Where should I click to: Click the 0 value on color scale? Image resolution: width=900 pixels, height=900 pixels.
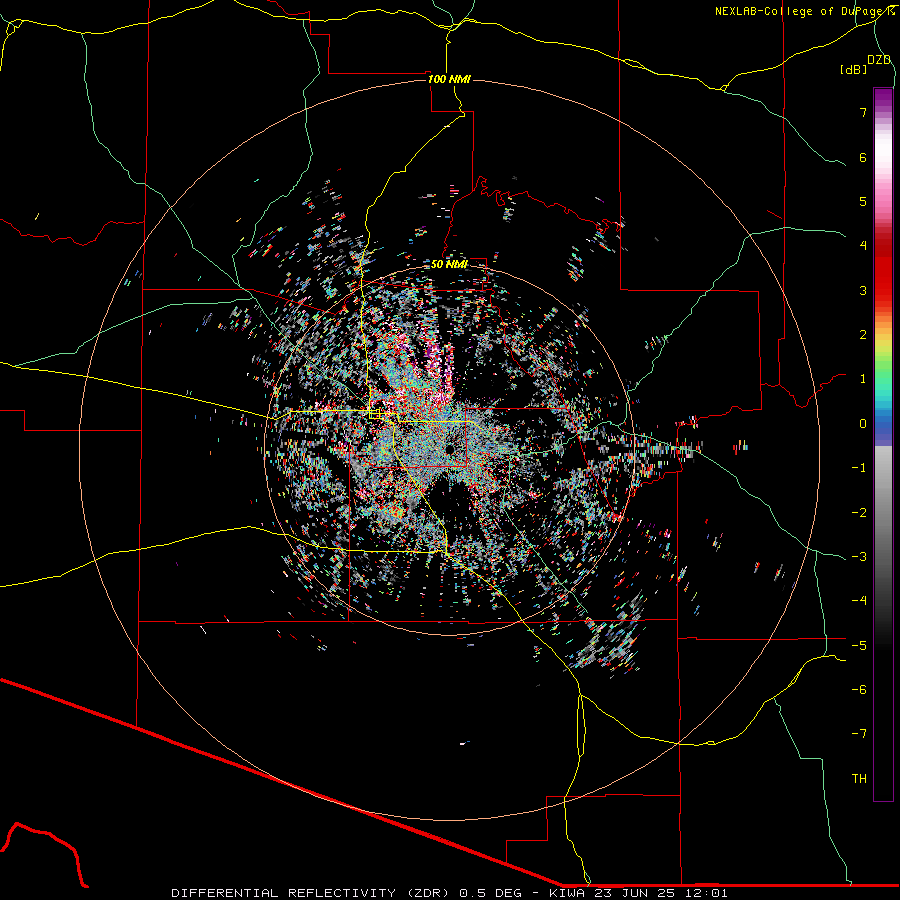pos(863,424)
